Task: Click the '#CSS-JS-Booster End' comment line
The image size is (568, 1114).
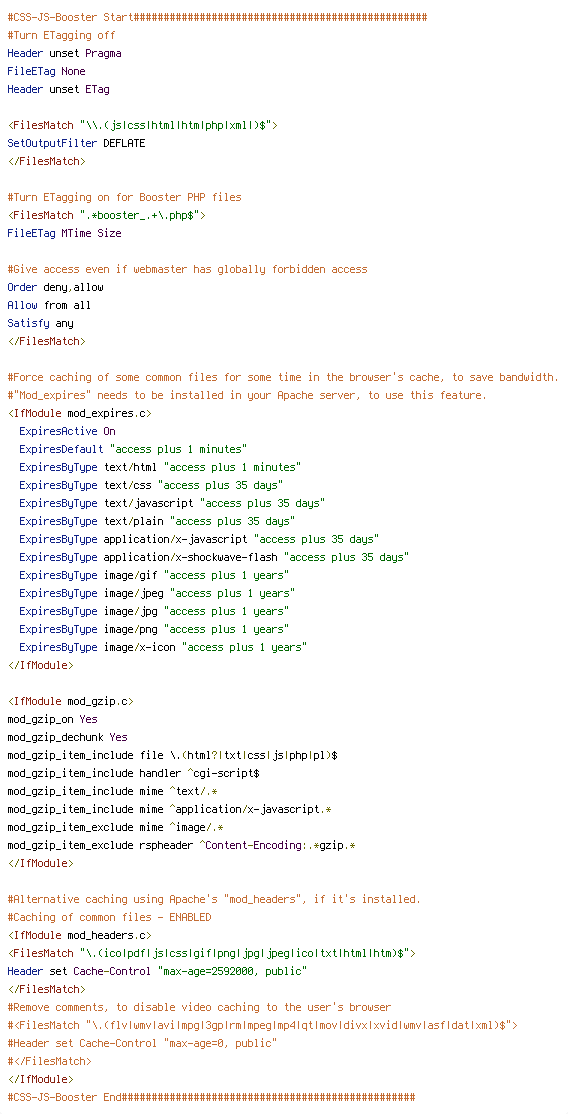Action: tap(211, 1097)
